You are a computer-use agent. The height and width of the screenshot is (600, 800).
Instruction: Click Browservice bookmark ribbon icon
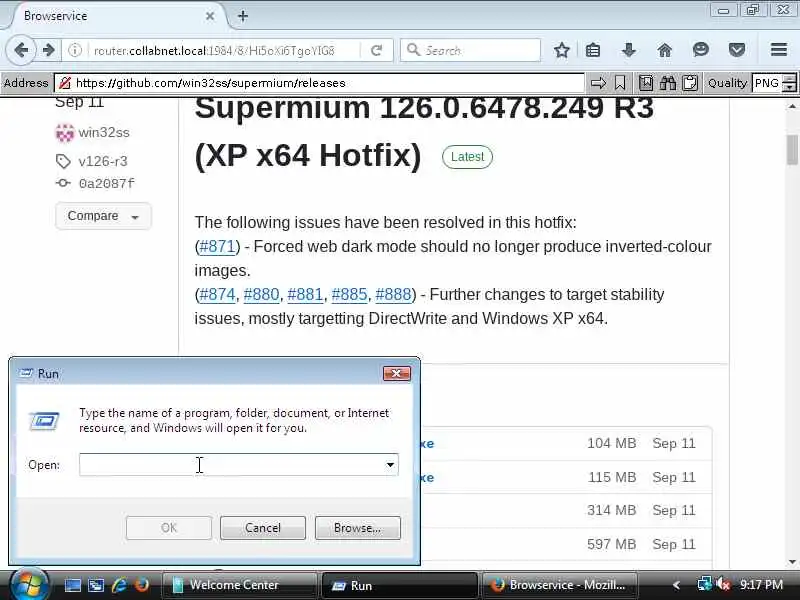click(x=620, y=83)
